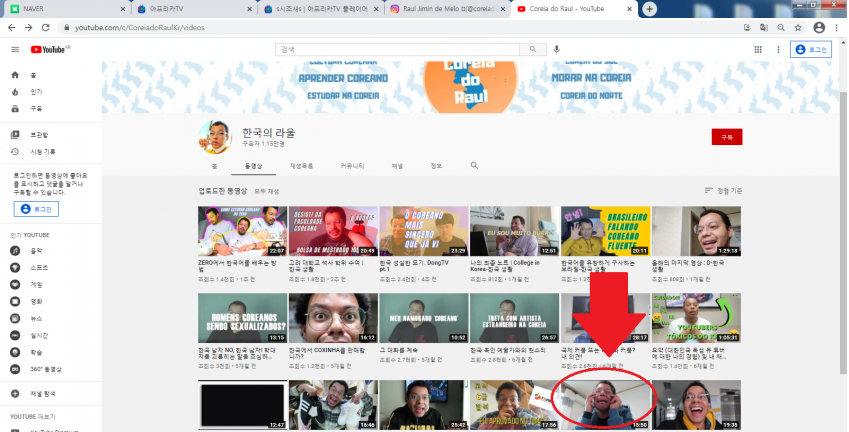Open the Youtubers Tóxicos video thumbnail

pyautogui.click(x=696, y=318)
